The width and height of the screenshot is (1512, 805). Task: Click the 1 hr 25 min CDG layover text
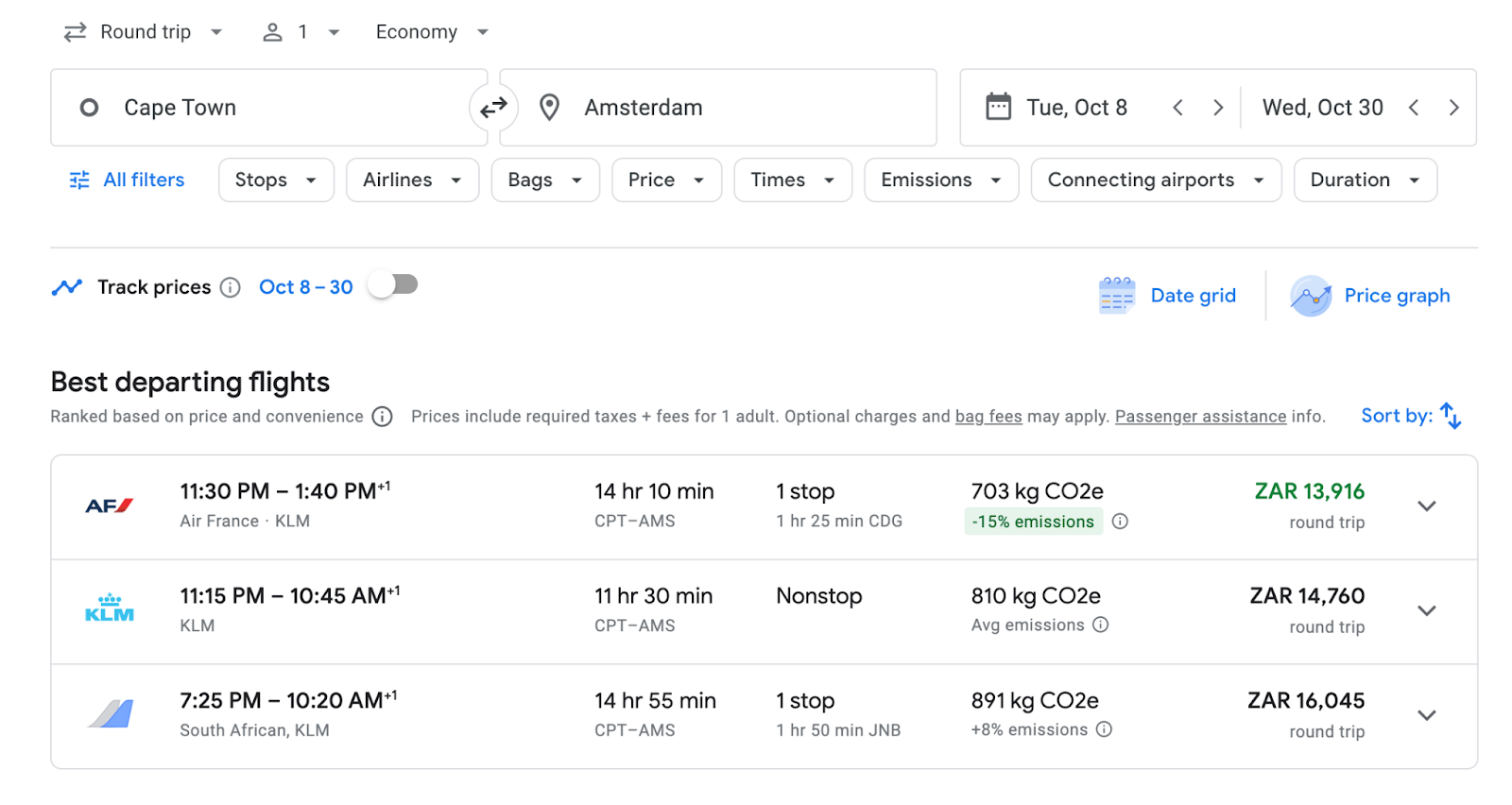[839, 522]
